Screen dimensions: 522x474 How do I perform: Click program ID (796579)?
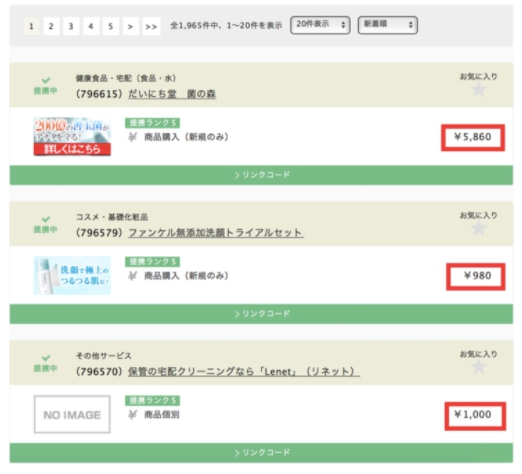[x=100, y=233]
